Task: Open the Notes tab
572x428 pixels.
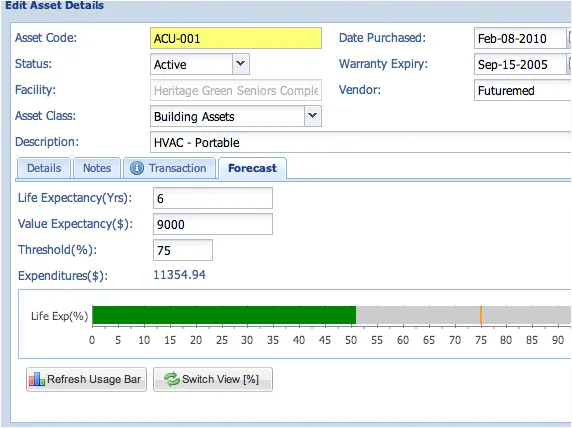Action: pos(97,168)
